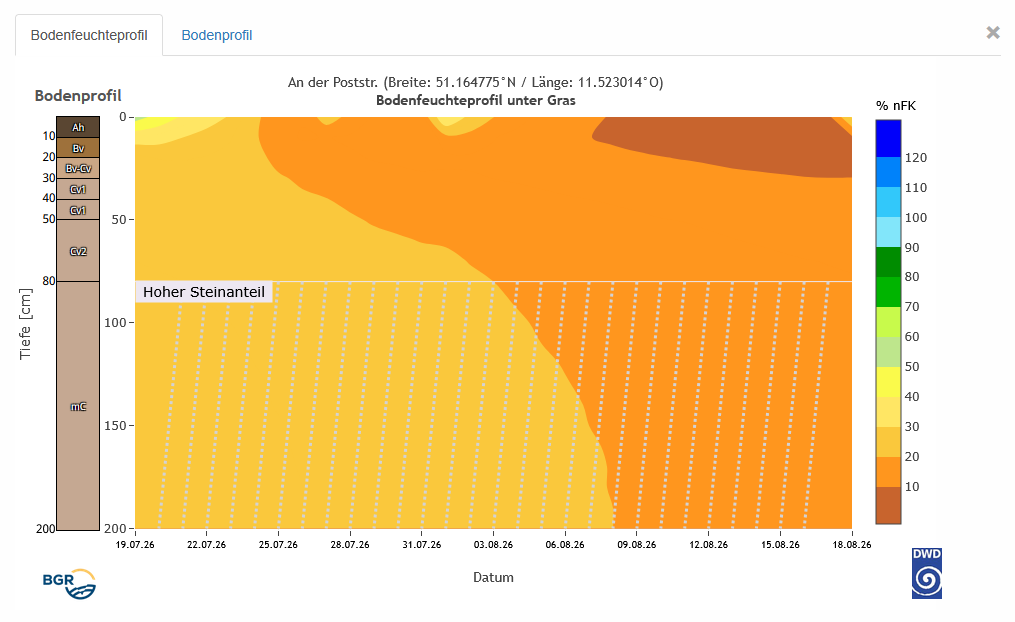The width and height of the screenshot is (1015, 622).
Task: Click the 12.08.26 date axis label
Action: coord(709,544)
